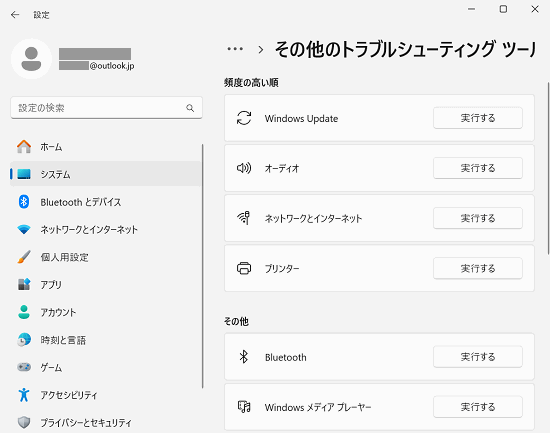Image resolution: width=550 pixels, height=433 pixels.
Task: Click the アプリ icon in sidebar
Action: coord(24,284)
